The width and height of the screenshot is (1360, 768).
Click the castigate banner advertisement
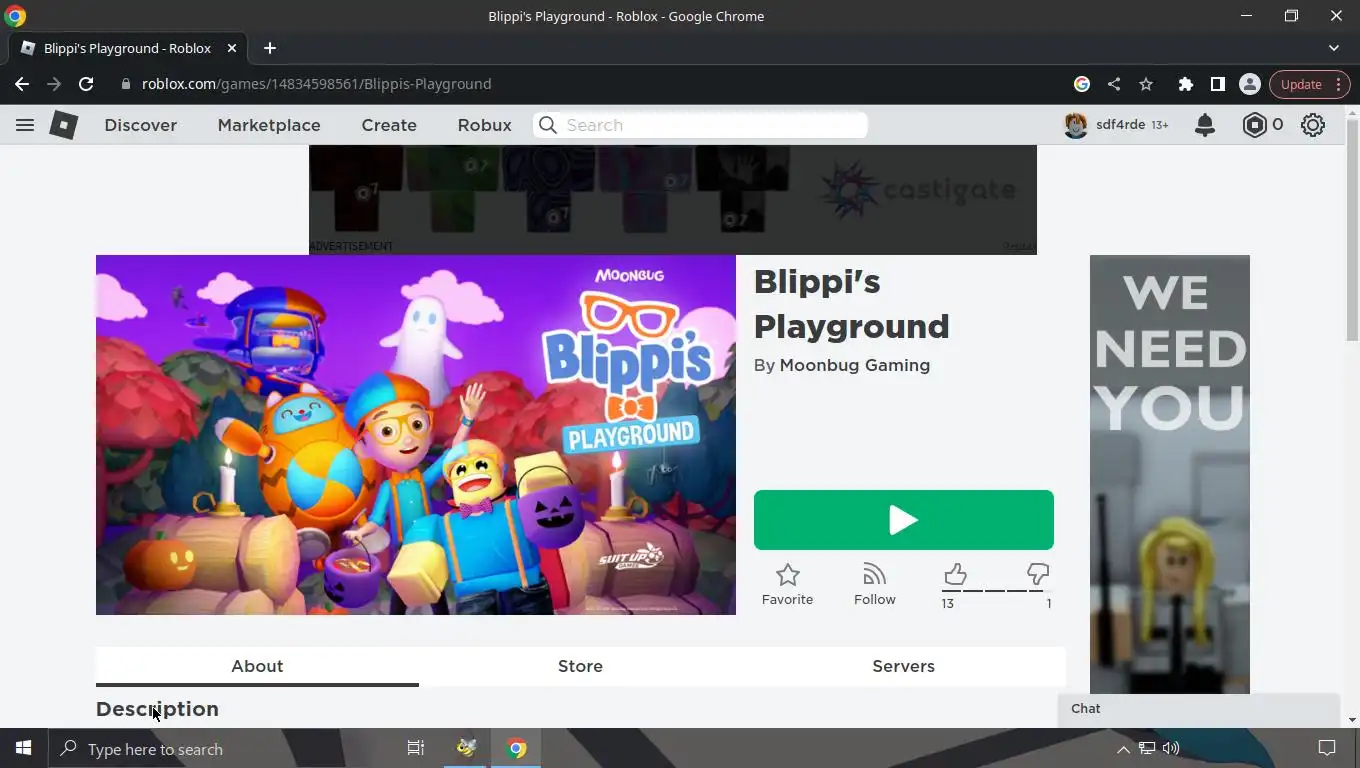673,199
